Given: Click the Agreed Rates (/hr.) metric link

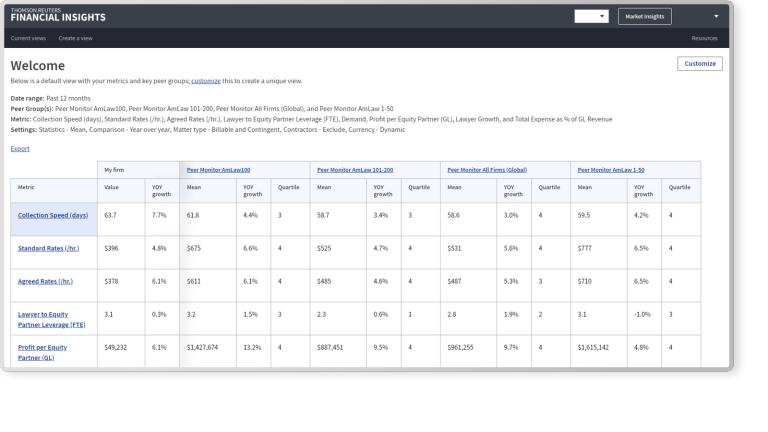Looking at the screenshot, I should (45, 281).
